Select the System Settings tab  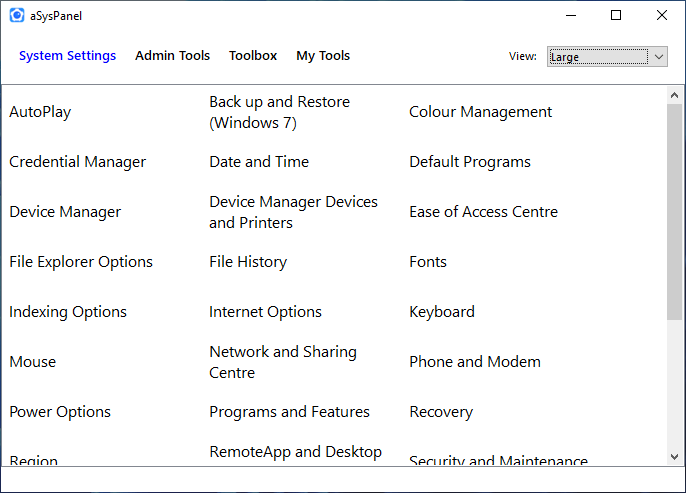point(67,56)
